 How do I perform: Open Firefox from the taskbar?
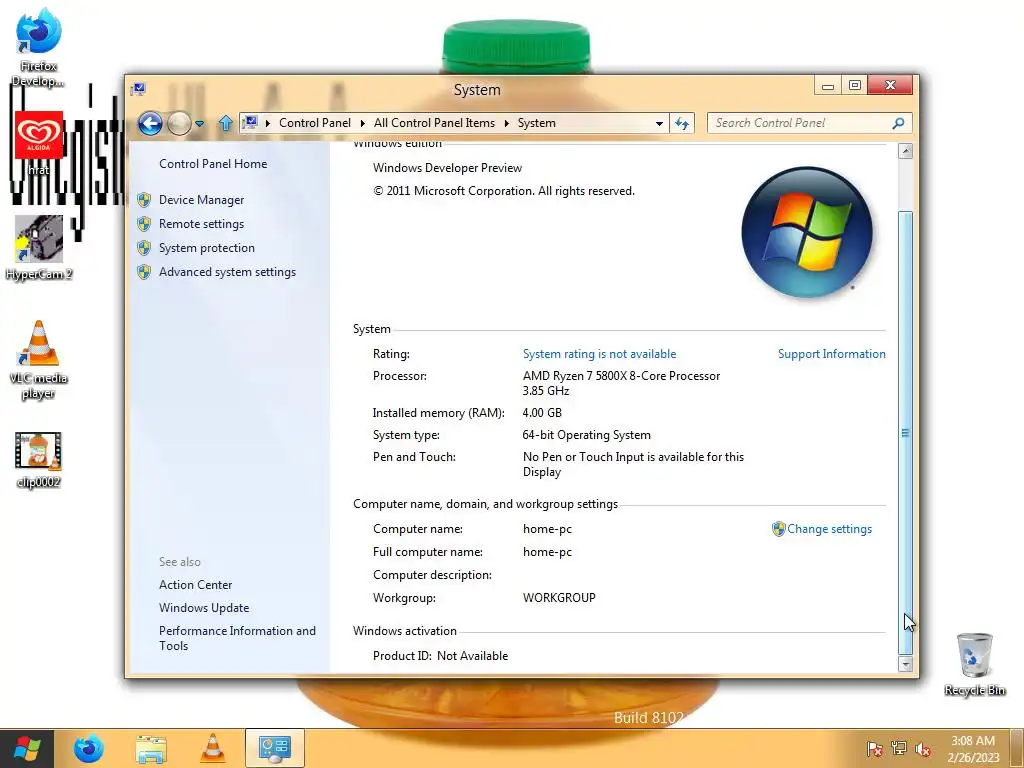pyautogui.click(x=88, y=748)
